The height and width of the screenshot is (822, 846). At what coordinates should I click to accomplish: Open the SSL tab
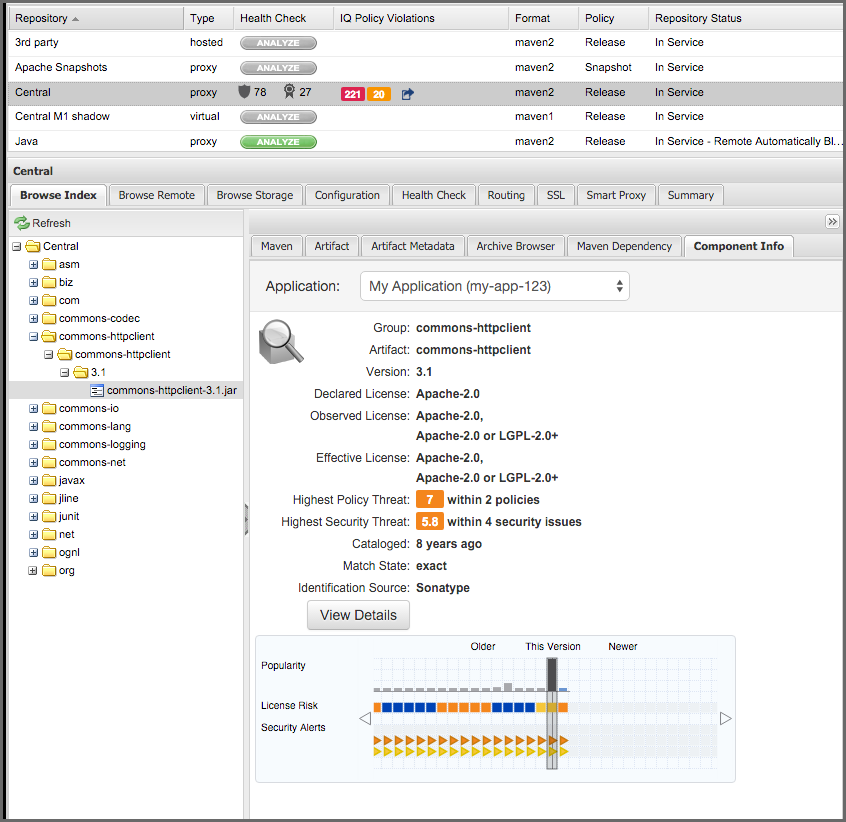555,195
